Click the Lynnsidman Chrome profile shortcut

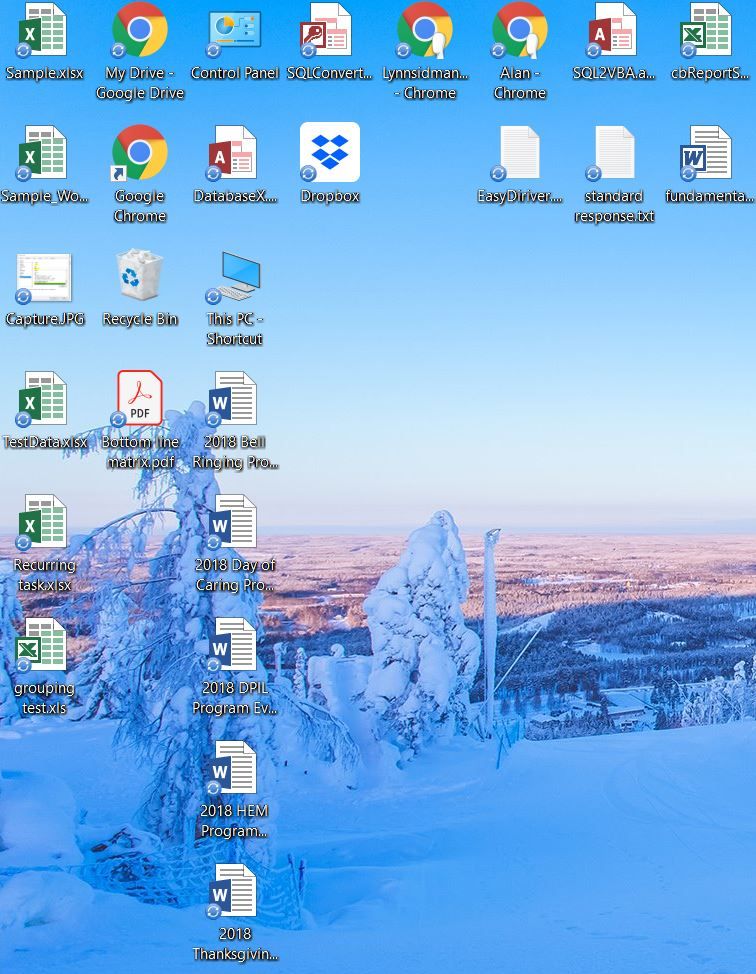click(x=425, y=31)
